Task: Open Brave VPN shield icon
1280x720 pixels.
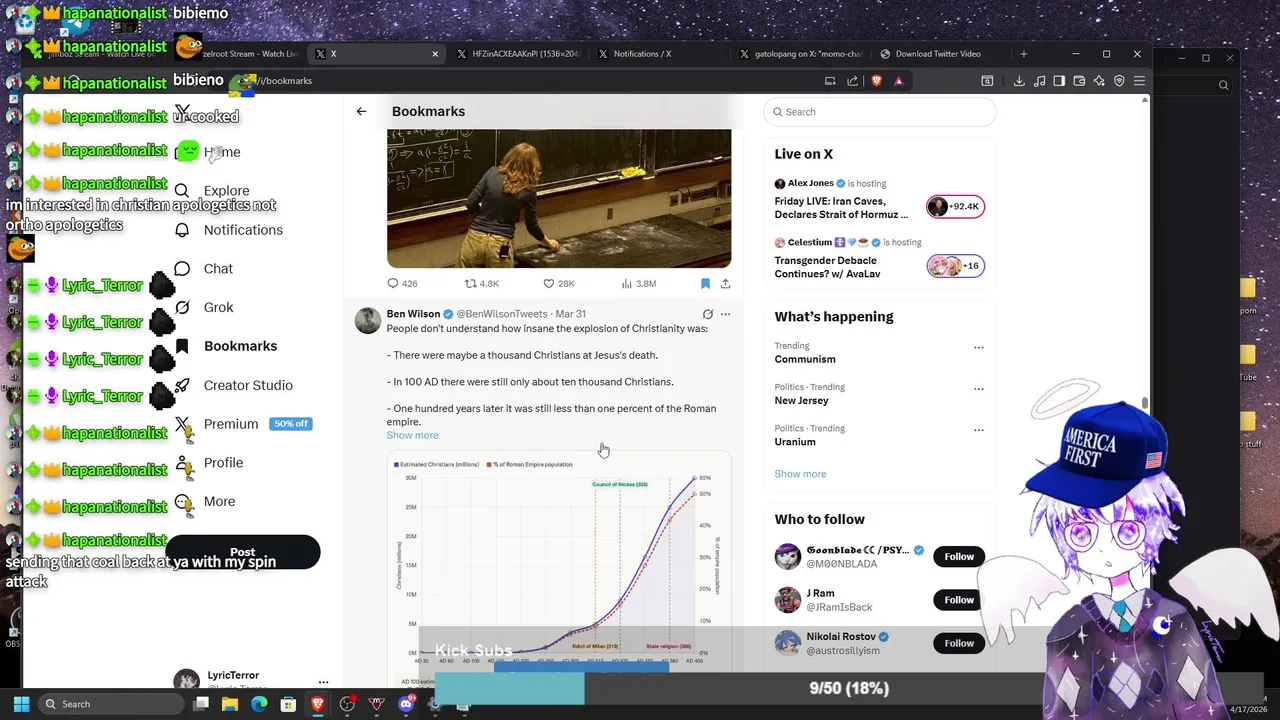Action: click(1119, 81)
